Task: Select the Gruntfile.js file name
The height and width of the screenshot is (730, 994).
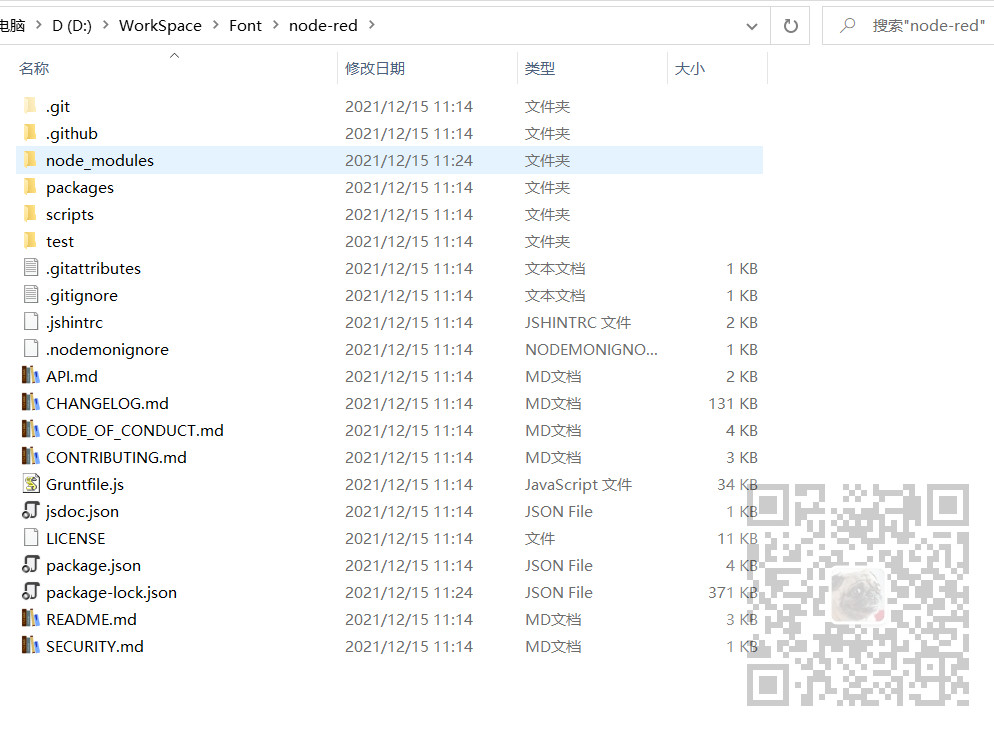Action: pyautogui.click(x=85, y=484)
